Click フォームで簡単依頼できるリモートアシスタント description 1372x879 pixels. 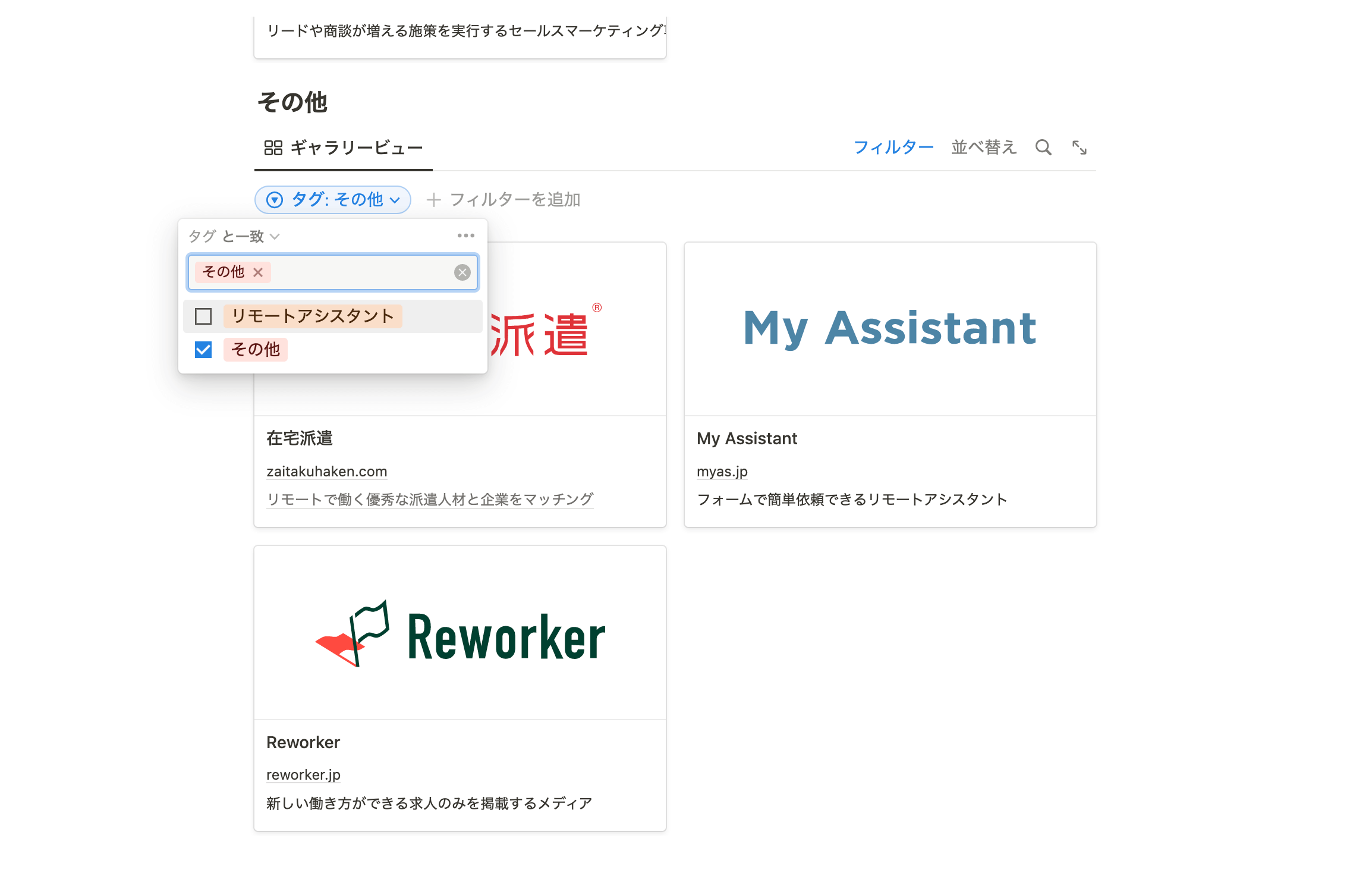pyautogui.click(x=852, y=500)
